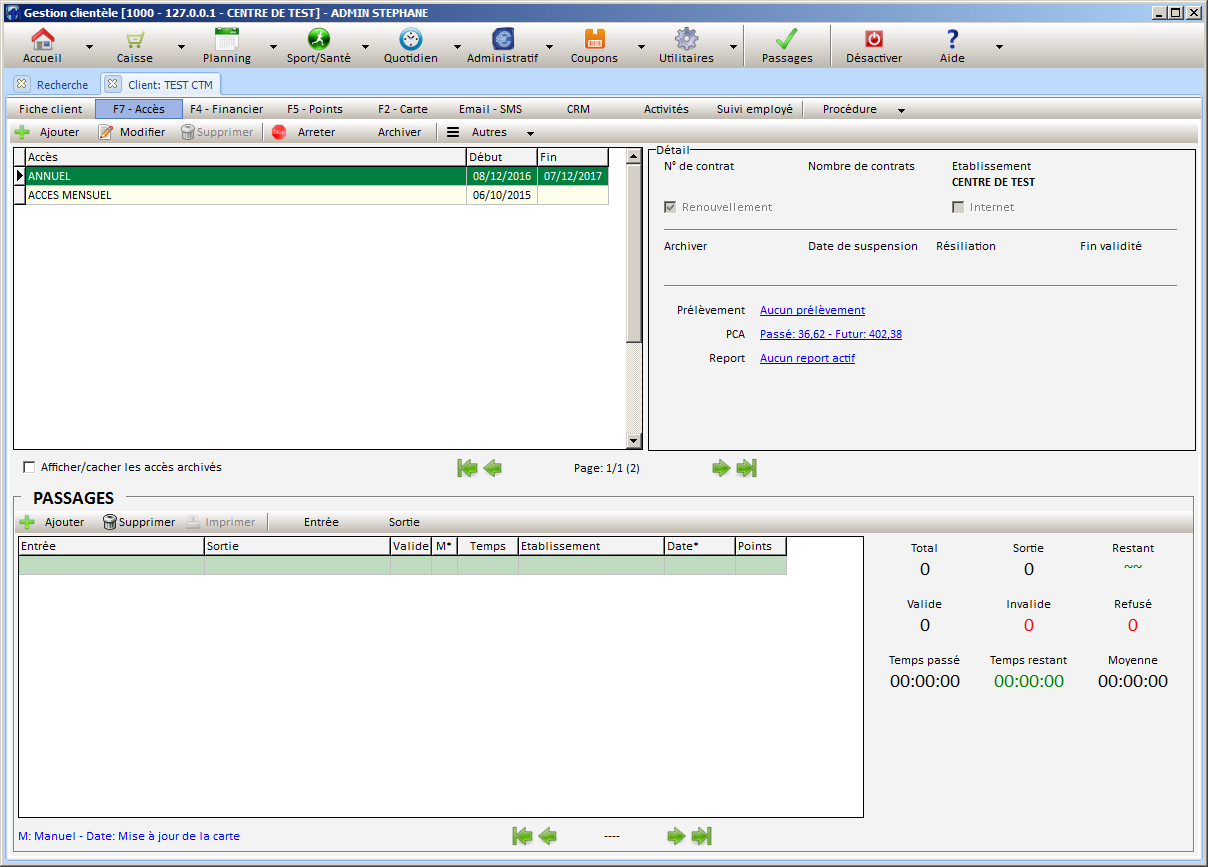
Task: Close the Client: TEST CTM tab
Action: point(113,84)
